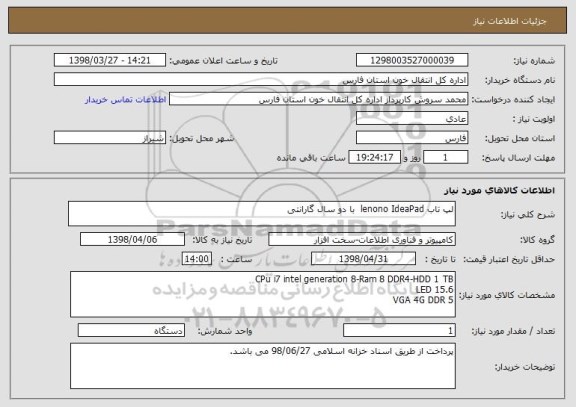Image resolution: width=576 pixels, height=407 pixels.
Task: Click the time field showing 14:00
Action: (x=197, y=259)
